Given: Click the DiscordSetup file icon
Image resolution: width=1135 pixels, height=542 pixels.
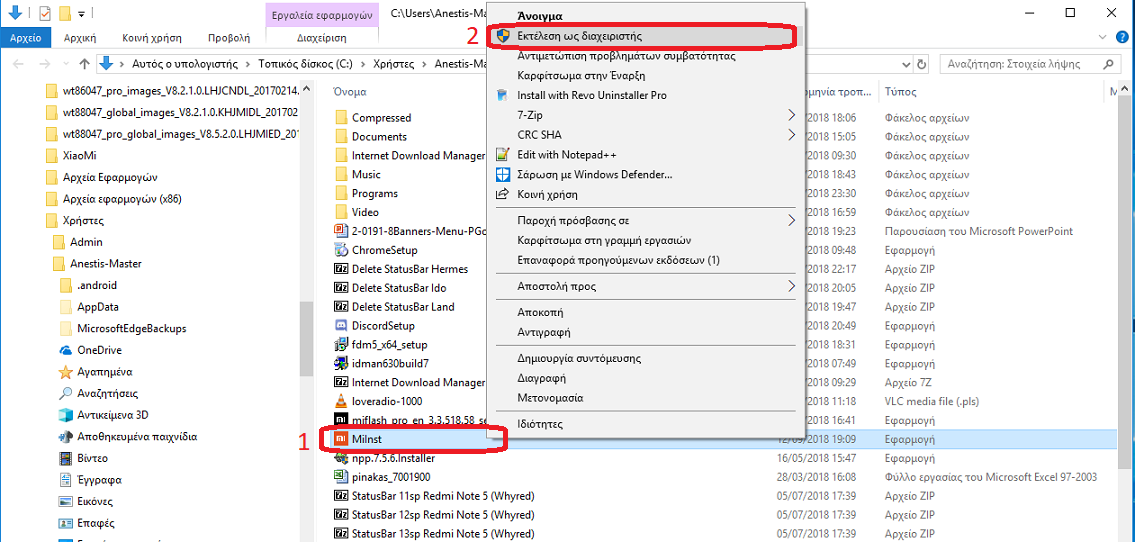Looking at the screenshot, I should [341, 325].
